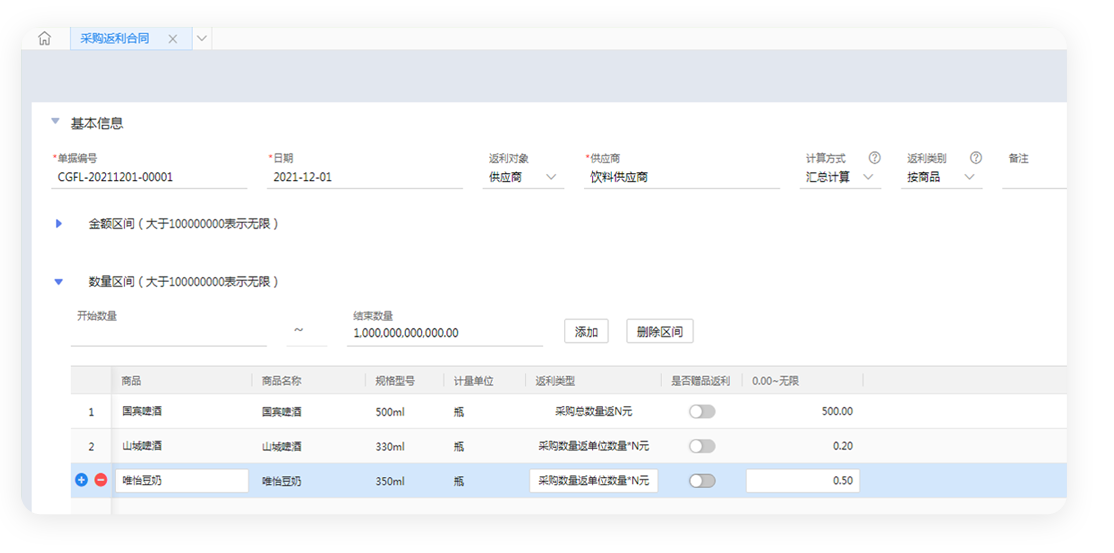Collapse the 基本信息 section
The height and width of the screenshot is (553, 1114).
pos(55,122)
